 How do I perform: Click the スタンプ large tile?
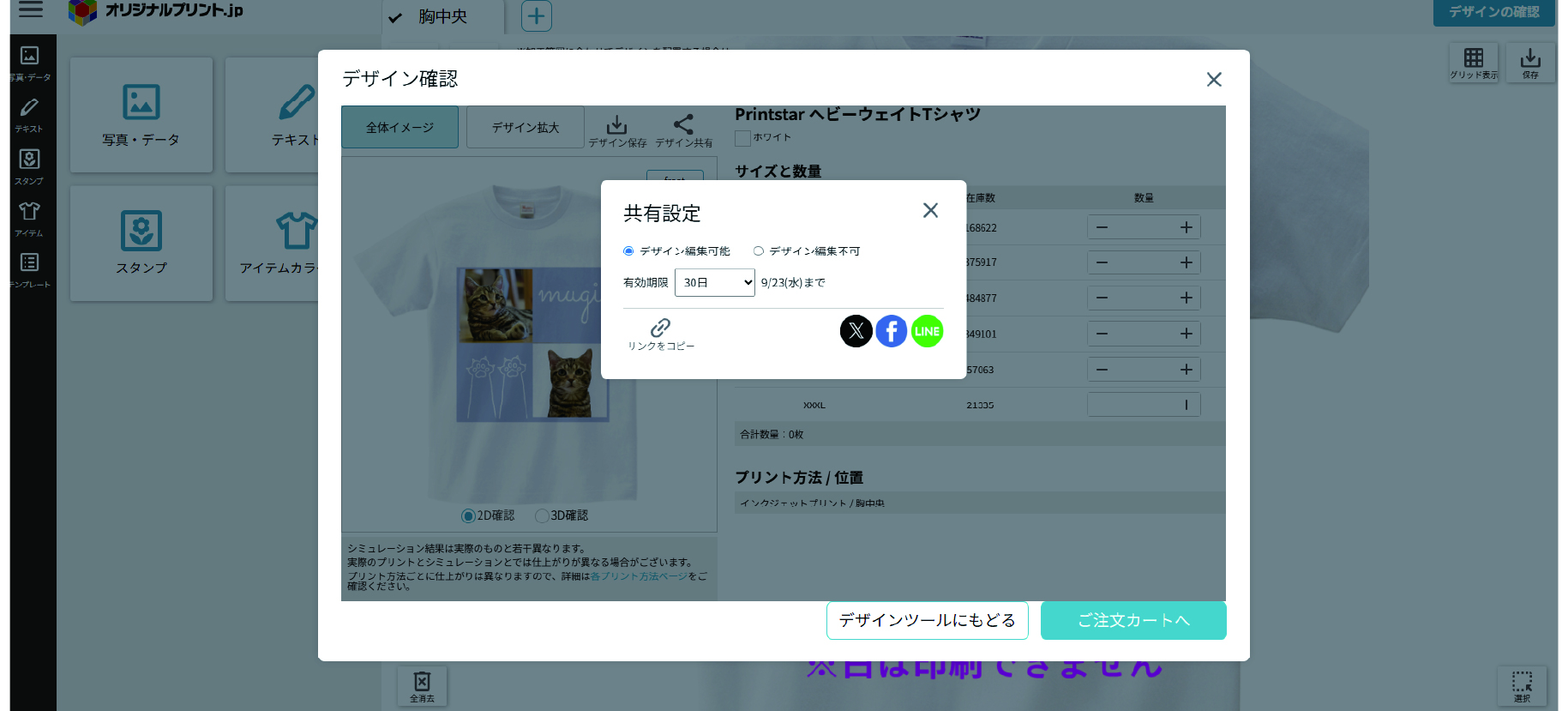[x=141, y=244]
